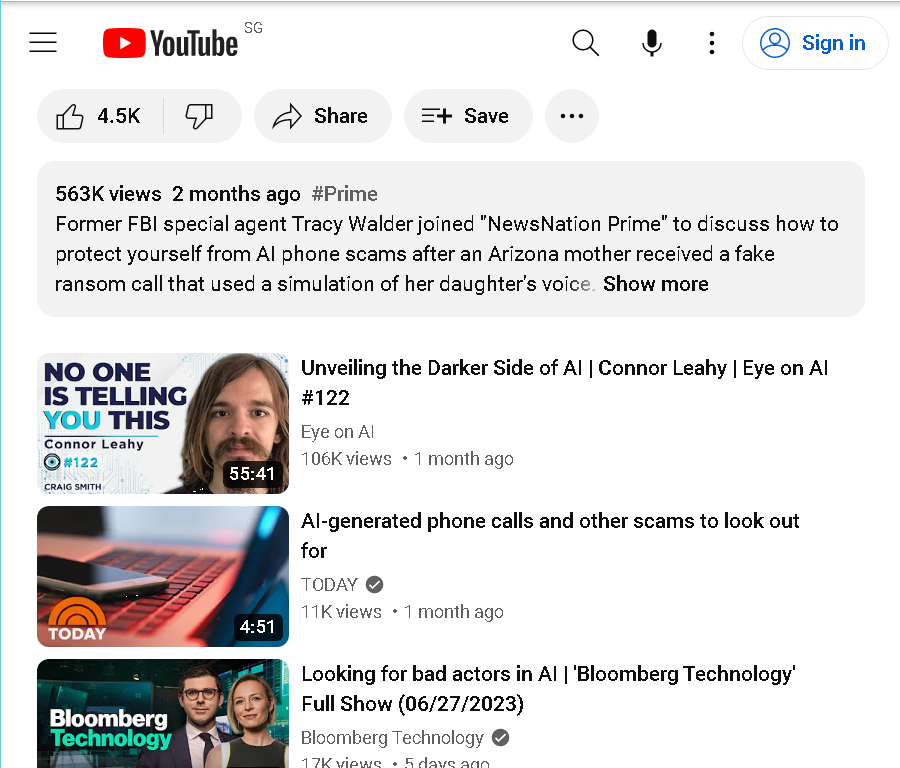Share this video
The width and height of the screenshot is (900, 768).
pos(323,116)
